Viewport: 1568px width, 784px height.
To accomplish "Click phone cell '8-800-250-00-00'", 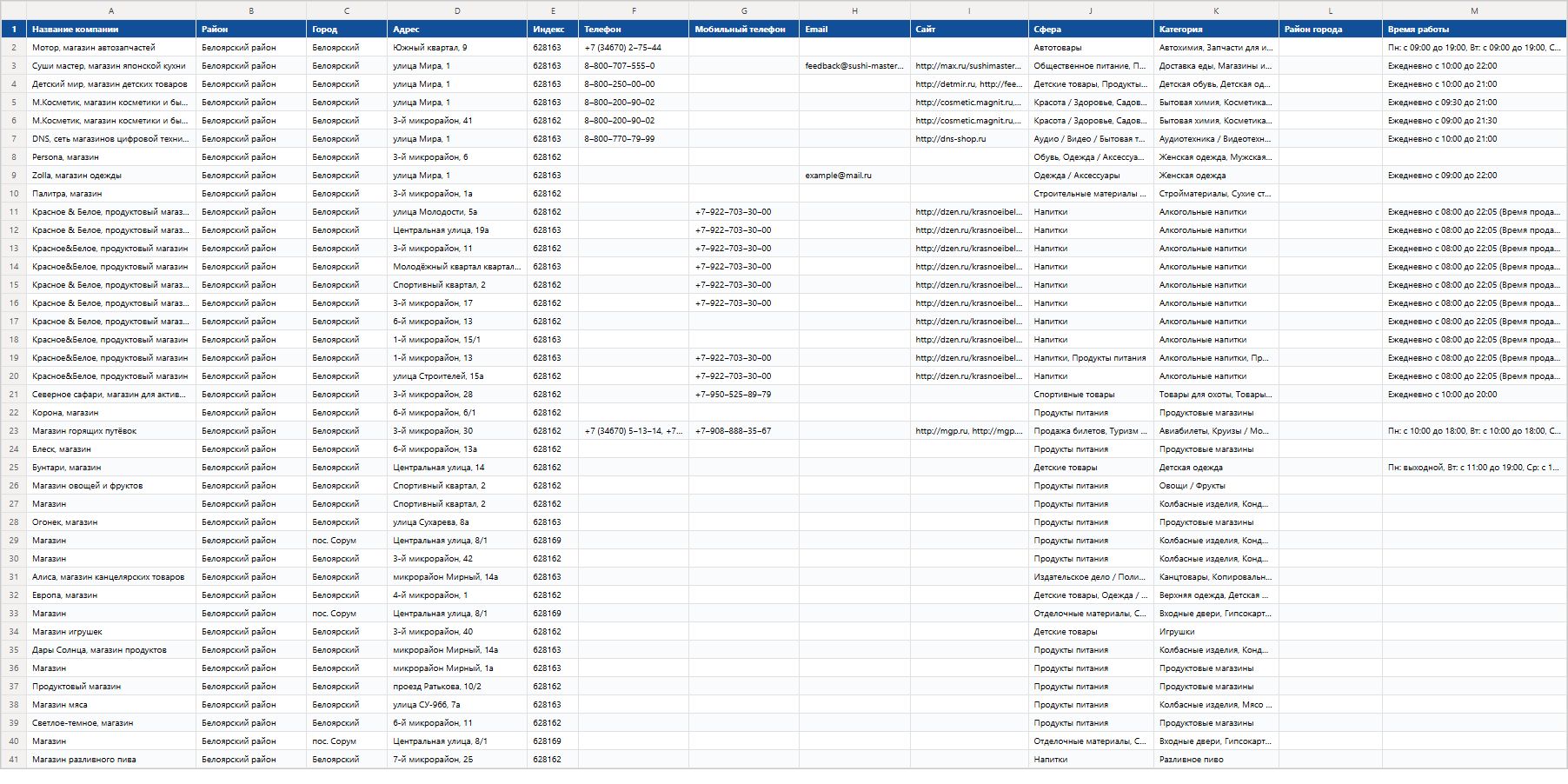I will pos(634,84).
